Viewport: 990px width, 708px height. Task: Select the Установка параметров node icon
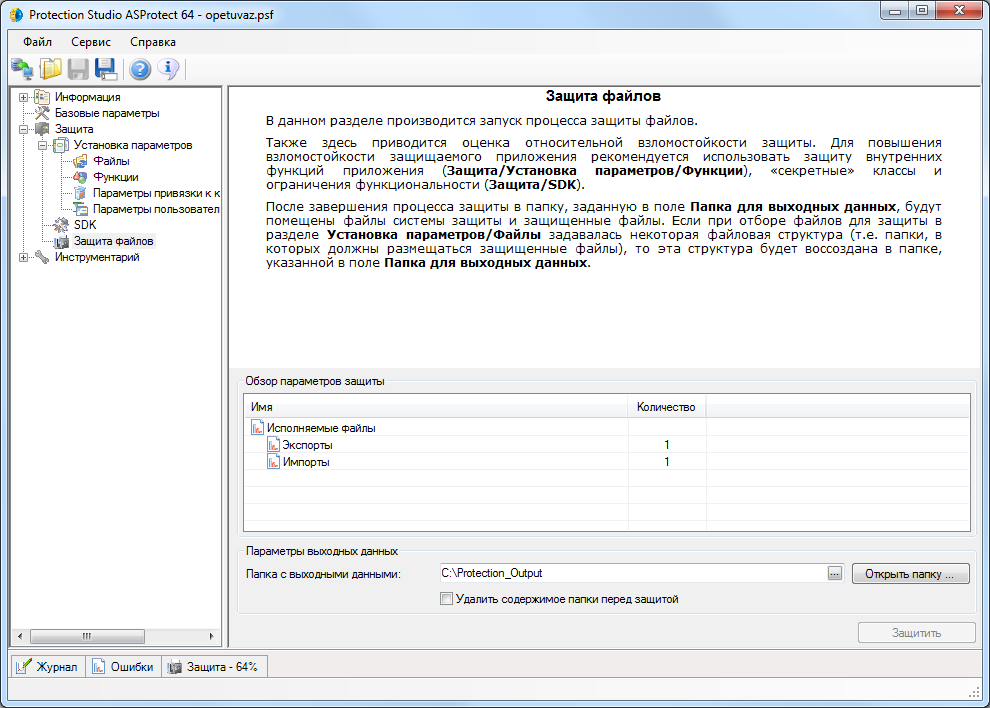[x=61, y=145]
